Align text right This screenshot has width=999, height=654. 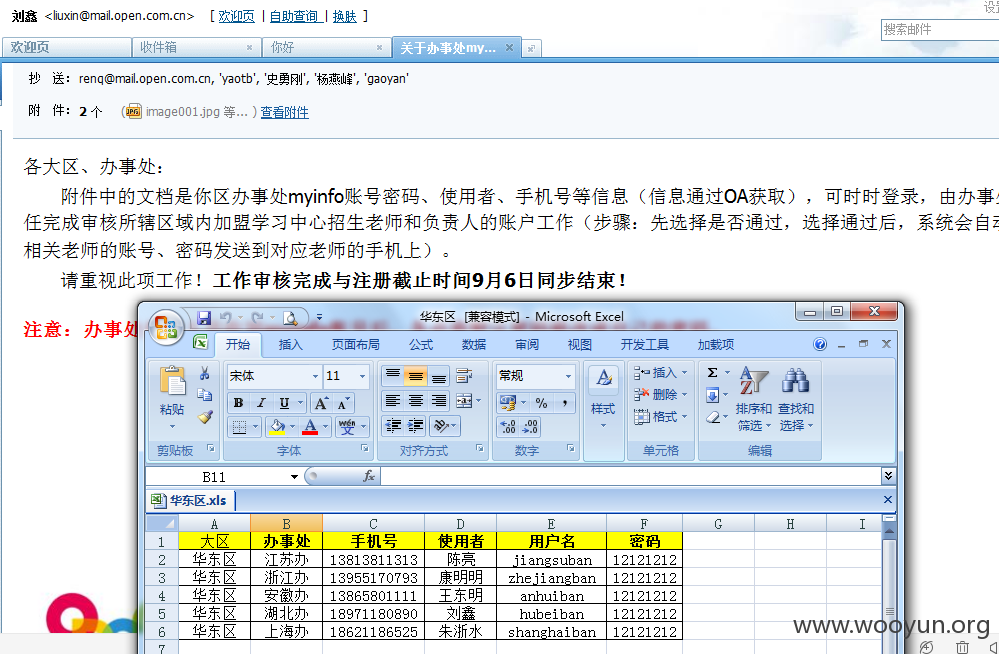coord(439,401)
